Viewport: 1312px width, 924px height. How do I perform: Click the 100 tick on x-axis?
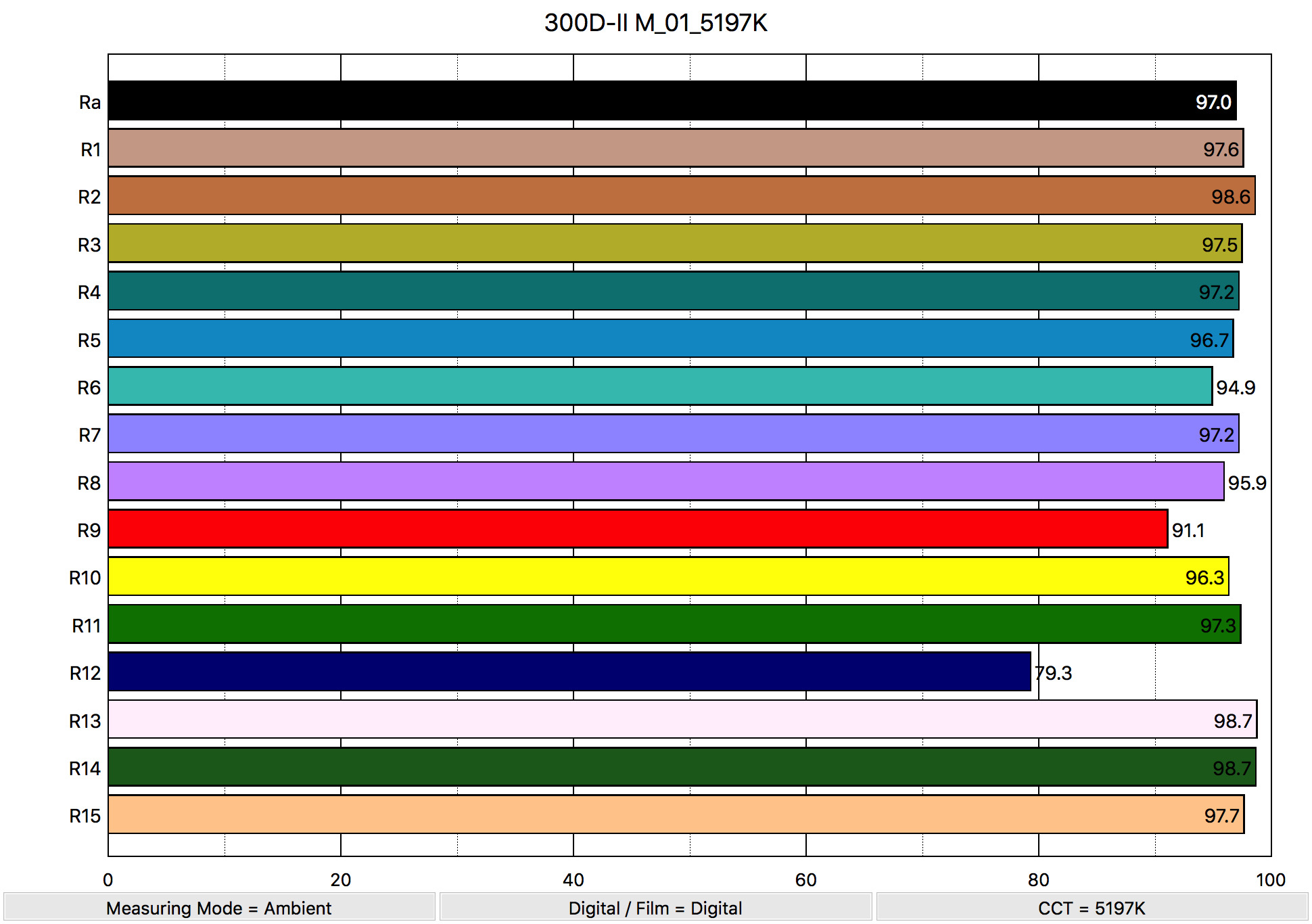pos(1270,879)
